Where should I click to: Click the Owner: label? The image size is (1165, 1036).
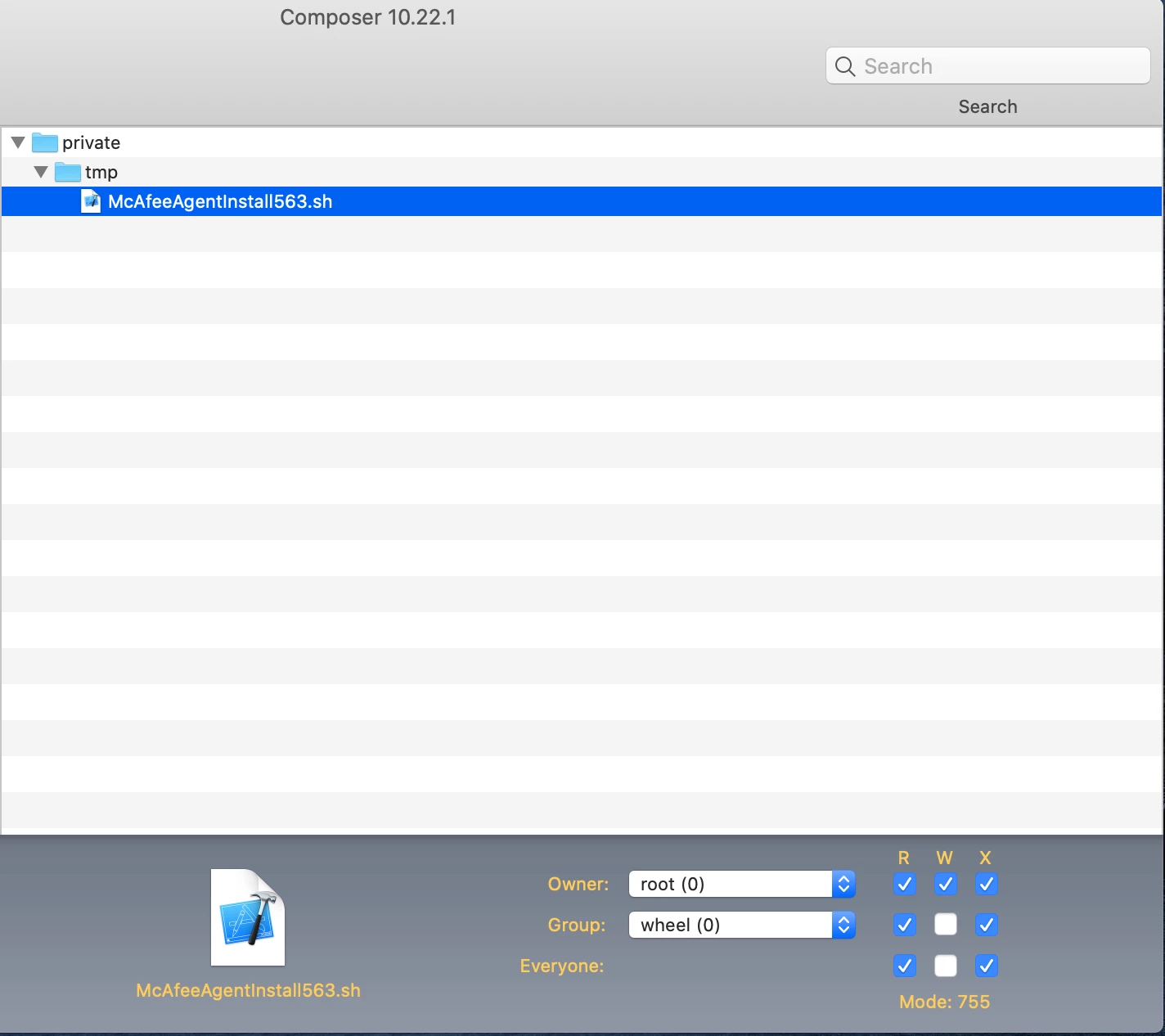pyautogui.click(x=578, y=884)
